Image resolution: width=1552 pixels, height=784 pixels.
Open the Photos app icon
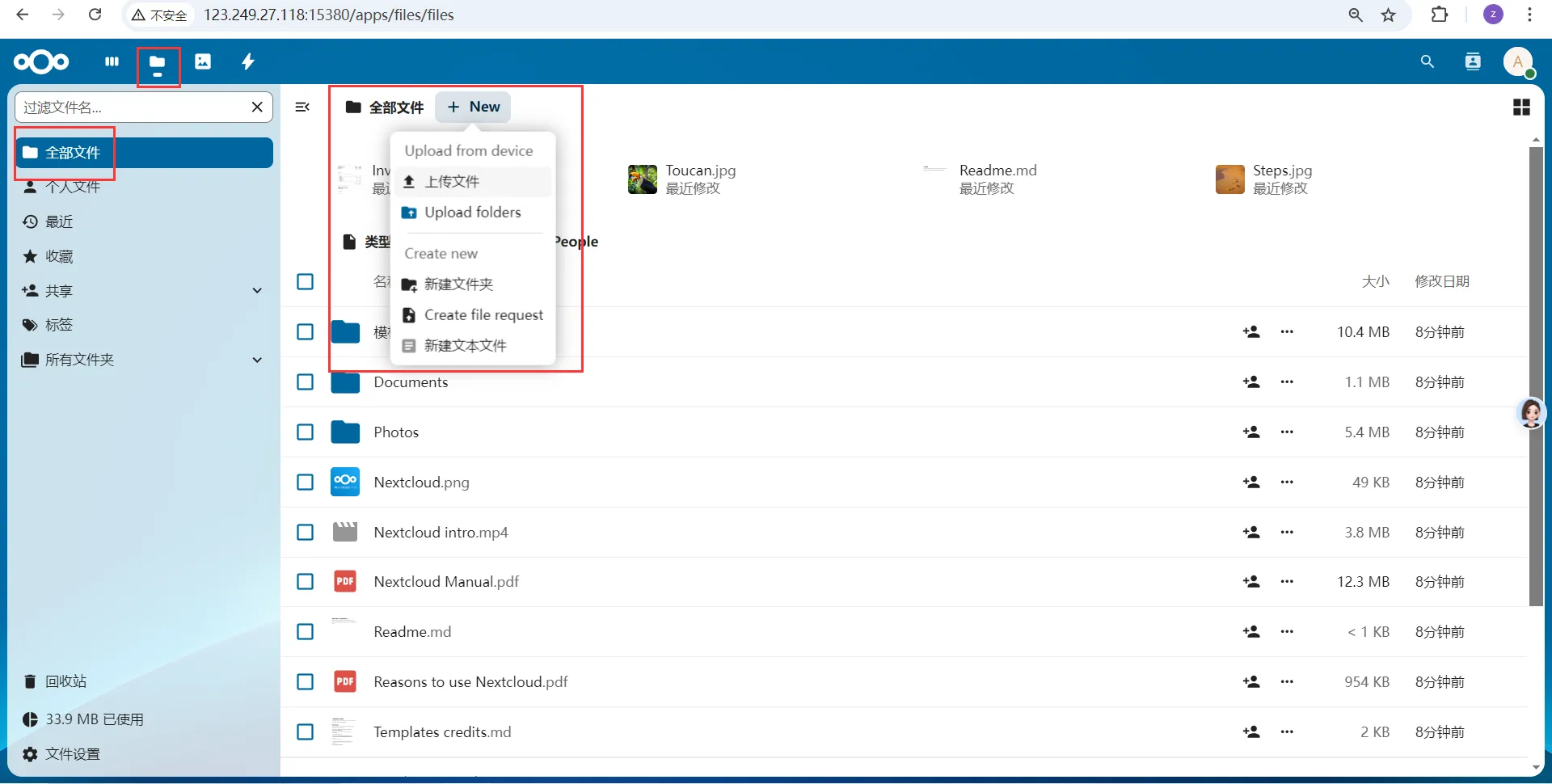pos(203,61)
